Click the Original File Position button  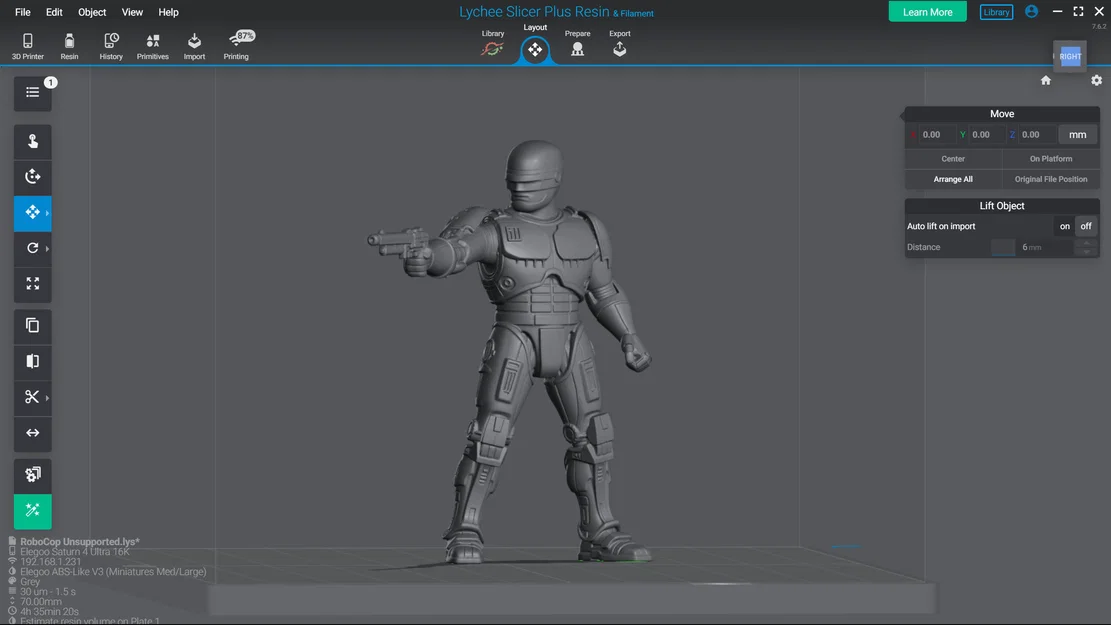[1051, 179]
